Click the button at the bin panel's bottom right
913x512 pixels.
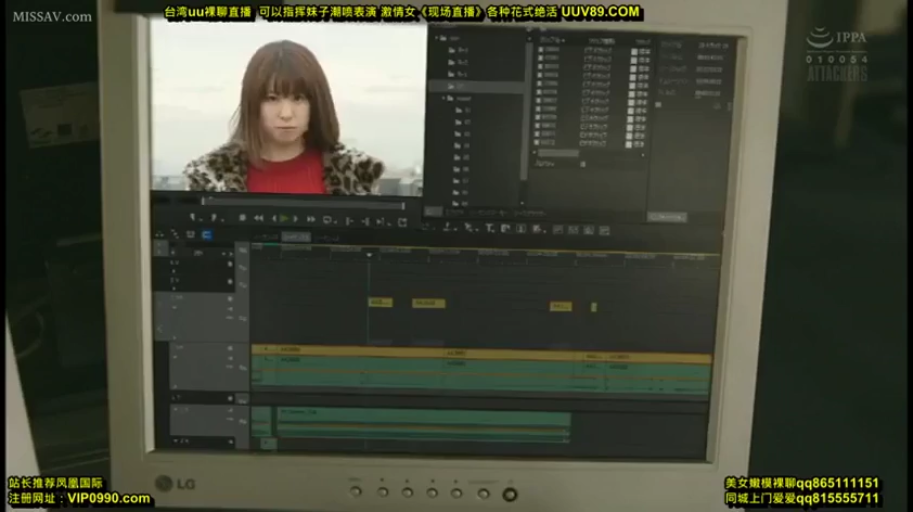tap(666, 216)
